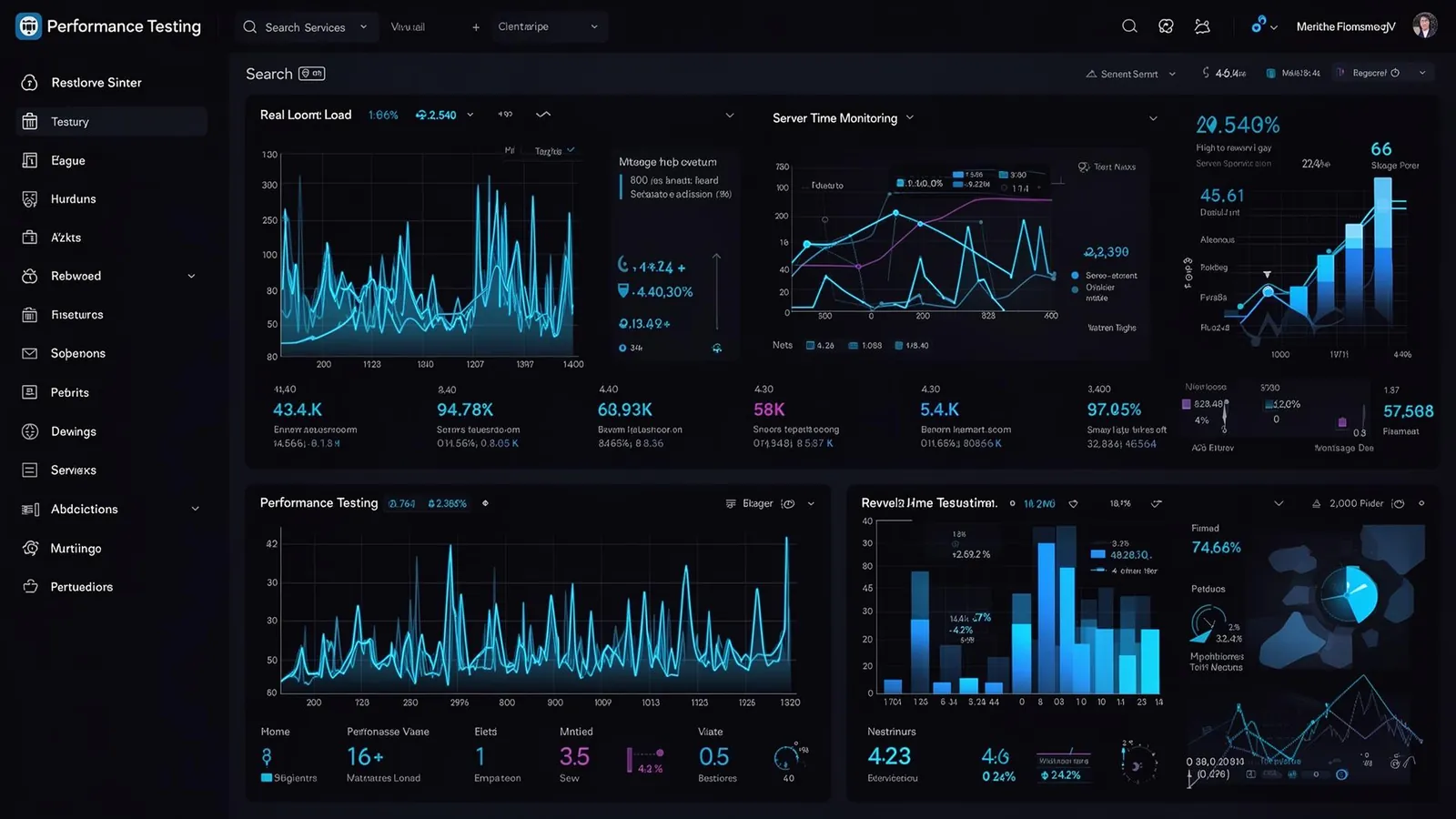Viewport: 1456px width, 819px height.
Task: Click the Dewings globe icon
Action: coord(30,431)
